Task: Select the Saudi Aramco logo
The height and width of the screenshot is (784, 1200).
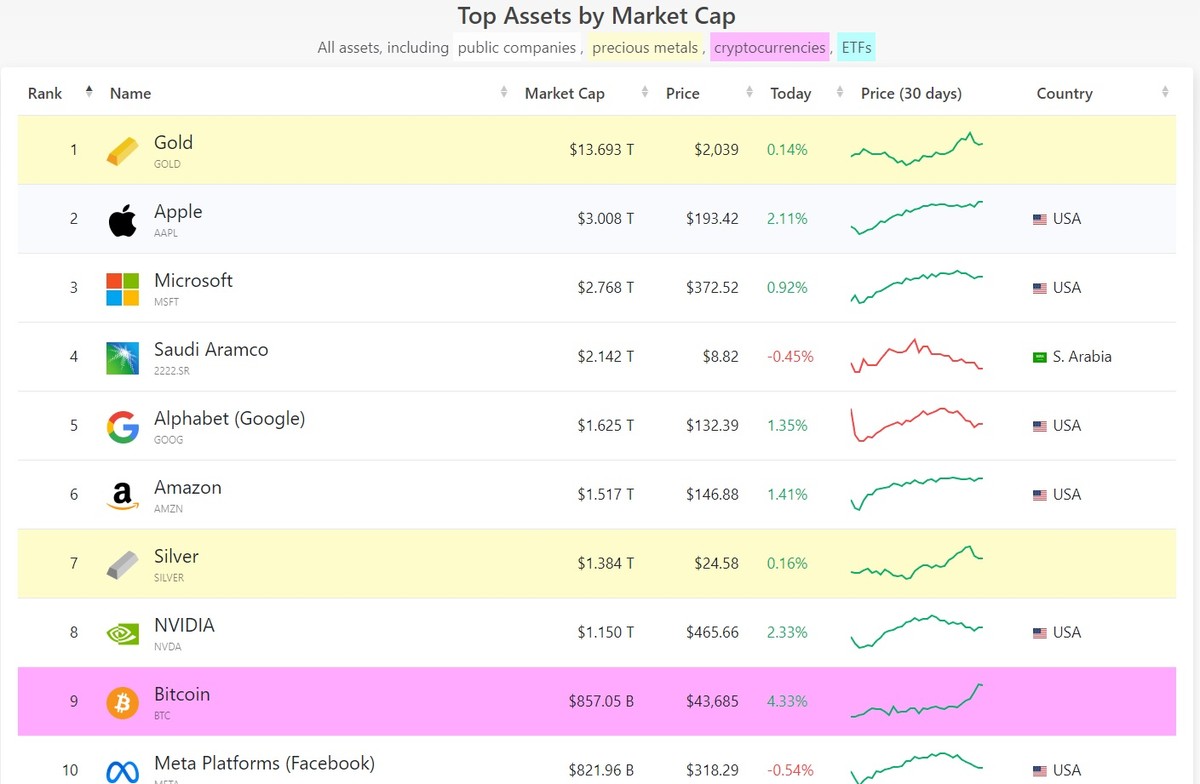Action: [121, 357]
